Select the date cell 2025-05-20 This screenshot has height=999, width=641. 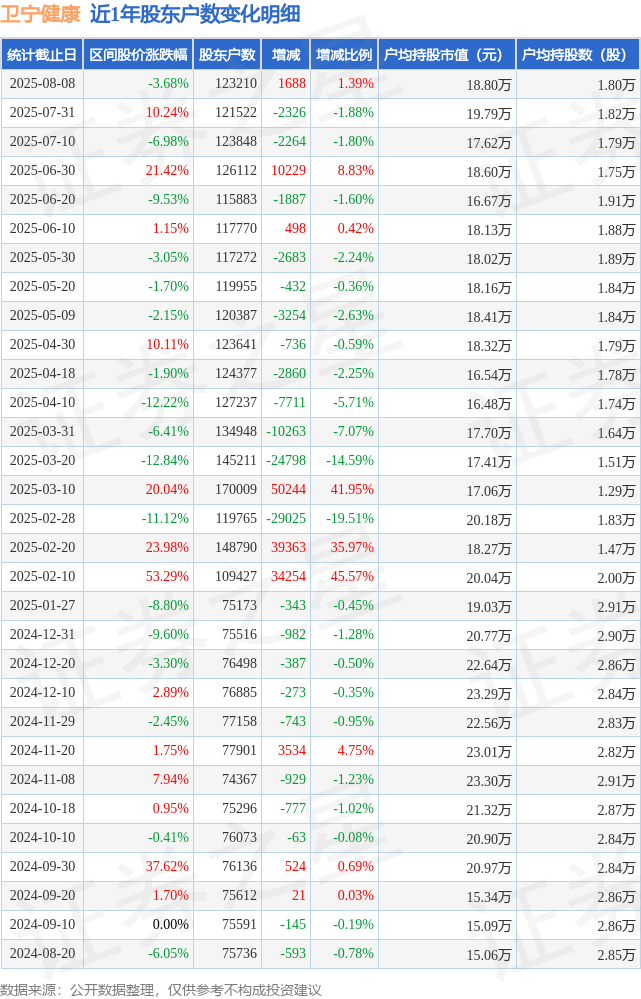42,287
